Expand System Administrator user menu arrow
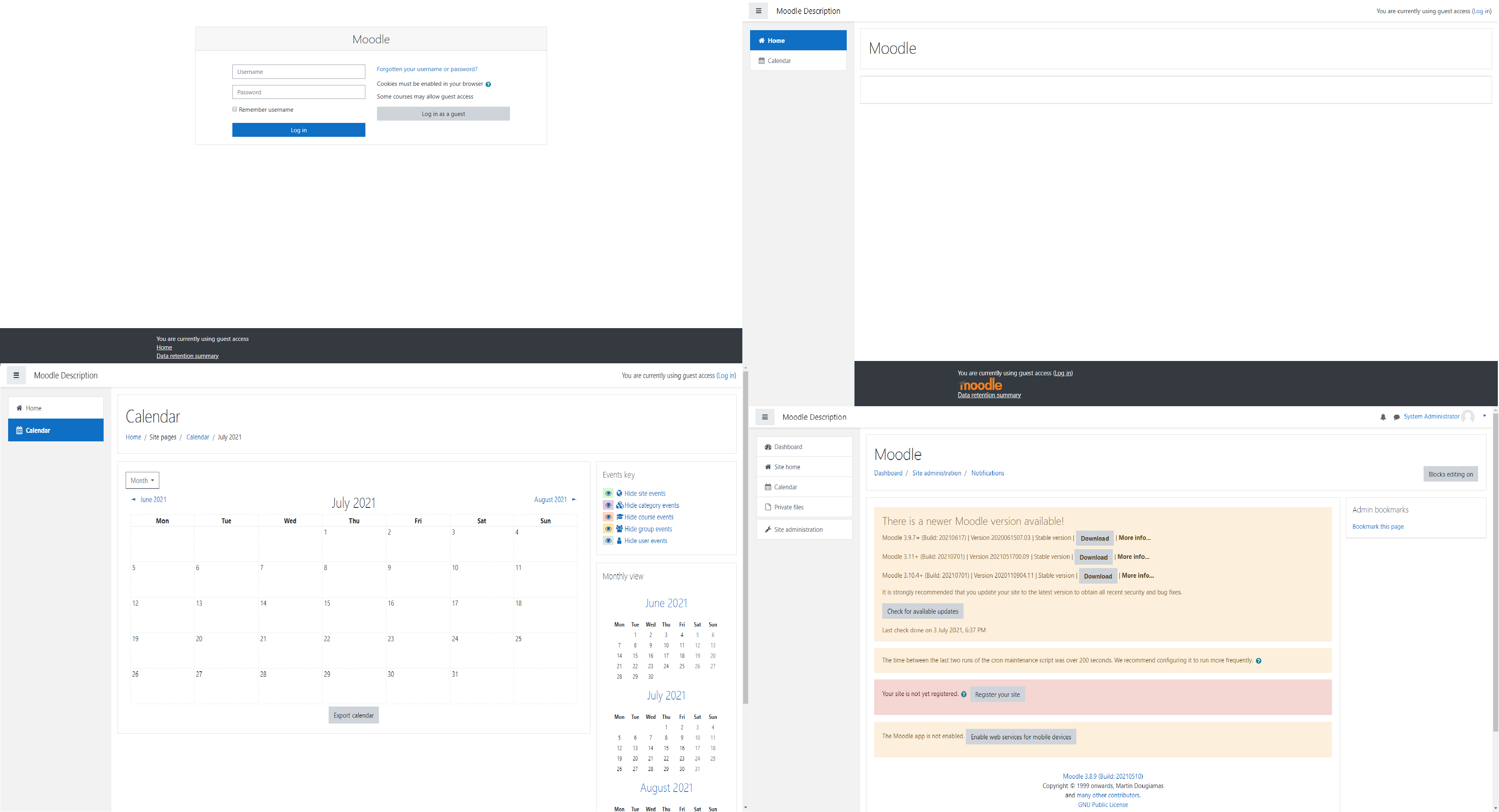The width and height of the screenshot is (1499, 812). click(x=1484, y=417)
